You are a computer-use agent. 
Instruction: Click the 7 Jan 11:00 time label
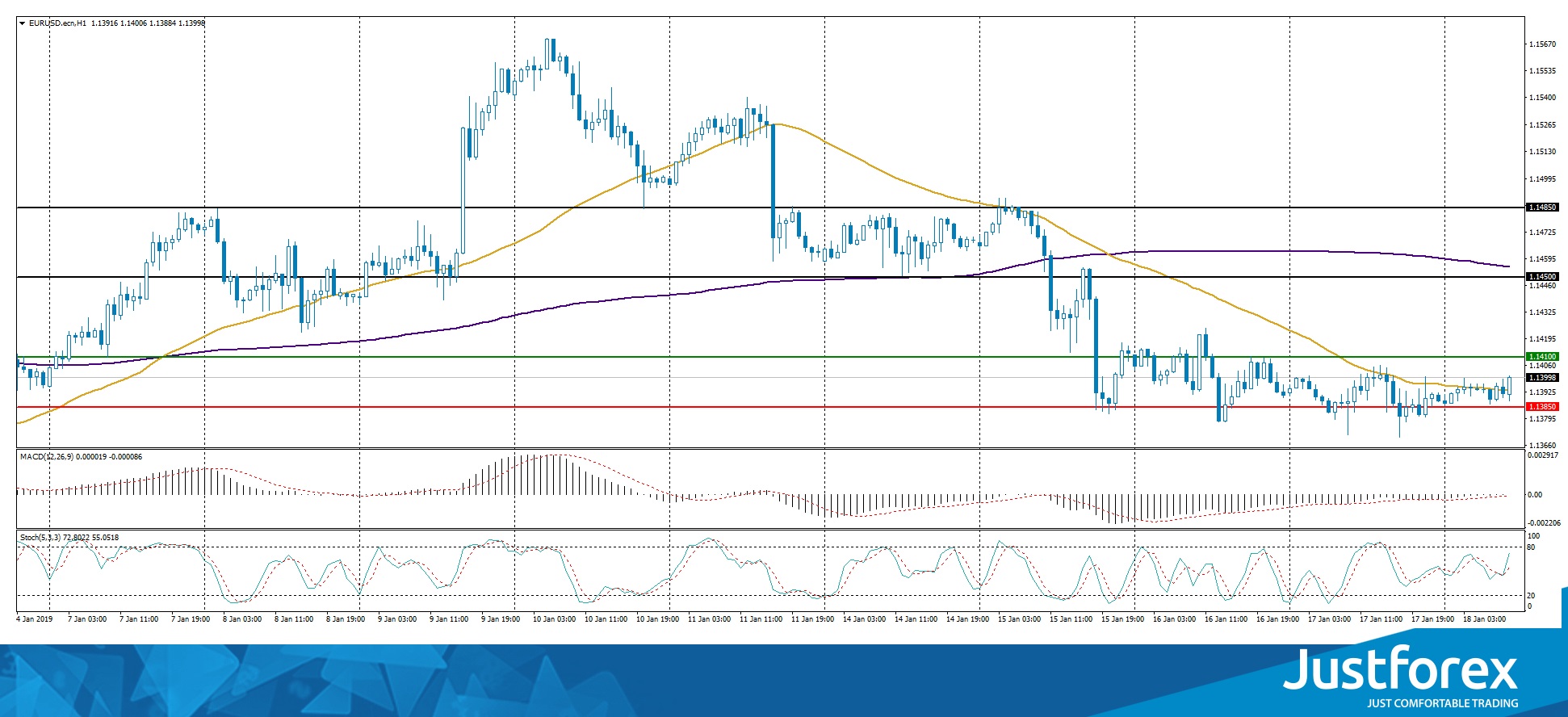pos(139,619)
